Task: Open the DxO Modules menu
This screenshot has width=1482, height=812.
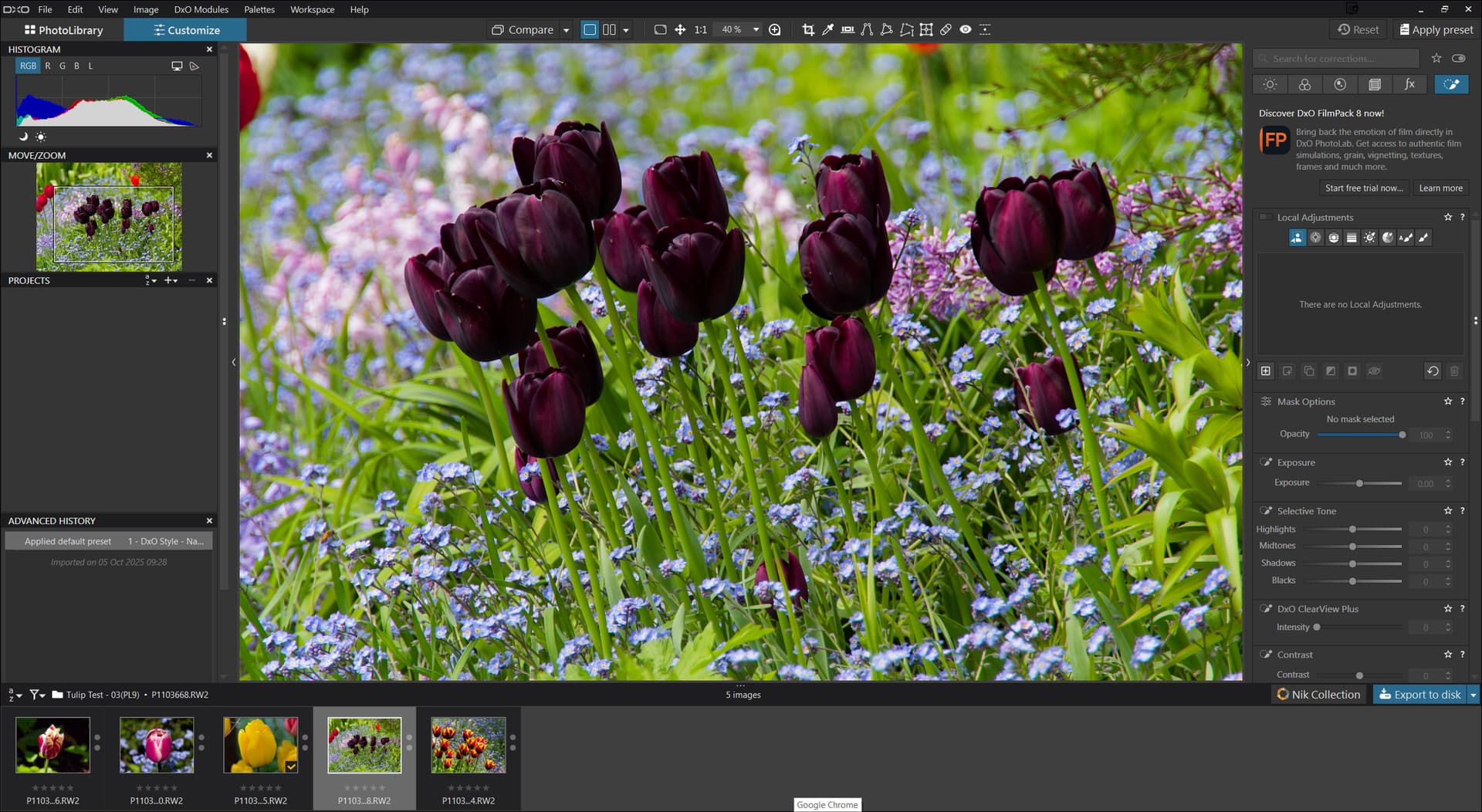Action: tap(201, 9)
